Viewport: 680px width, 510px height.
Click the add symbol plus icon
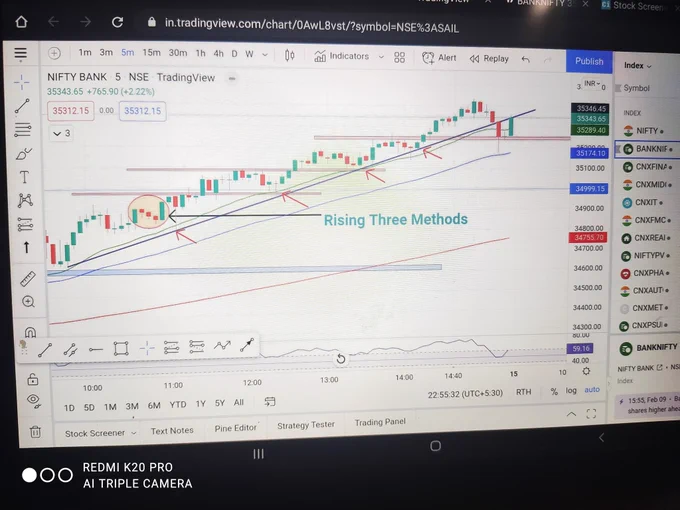[x=54, y=53]
